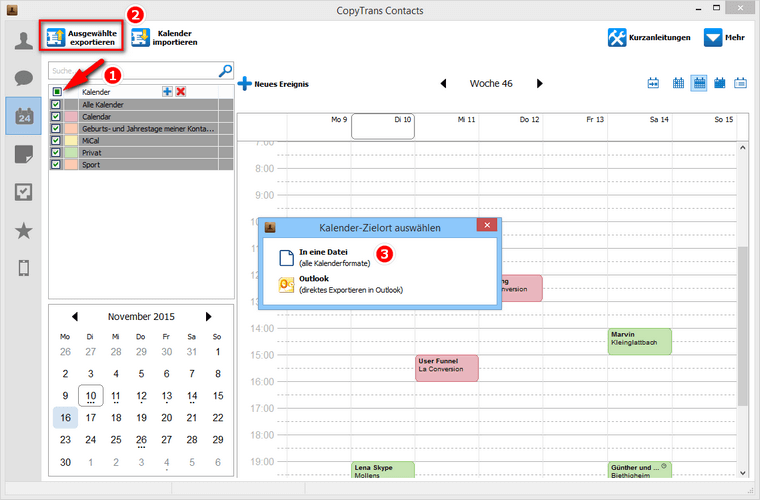The height and width of the screenshot is (500, 760).
Task: Open the Mehr dropdown menu
Action: click(x=724, y=37)
